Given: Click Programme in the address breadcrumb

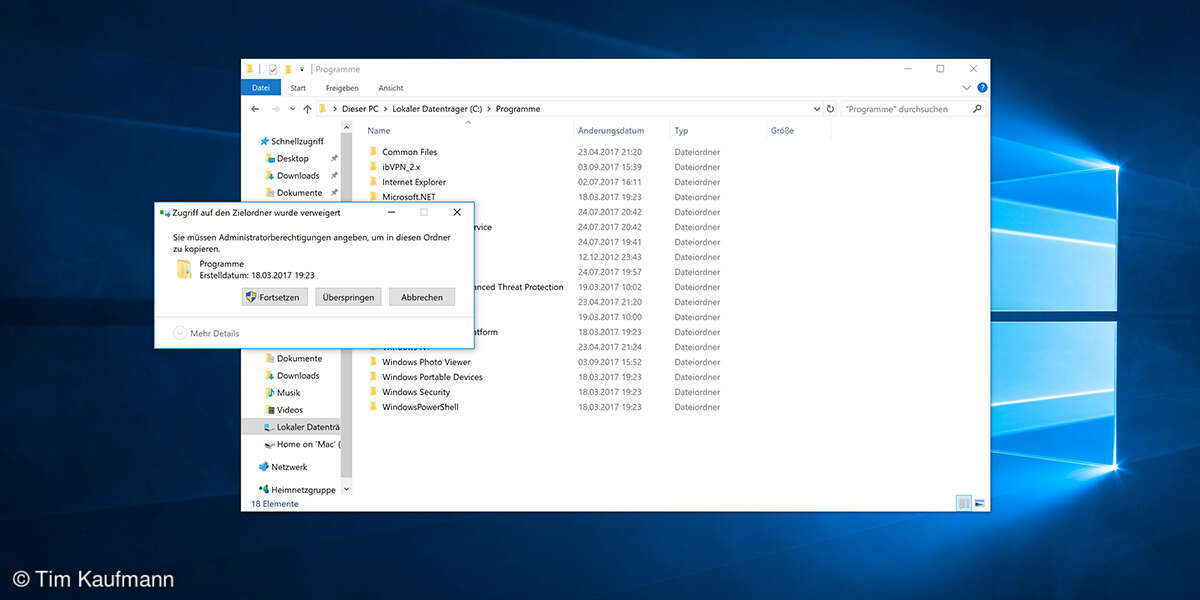Looking at the screenshot, I should click(518, 109).
